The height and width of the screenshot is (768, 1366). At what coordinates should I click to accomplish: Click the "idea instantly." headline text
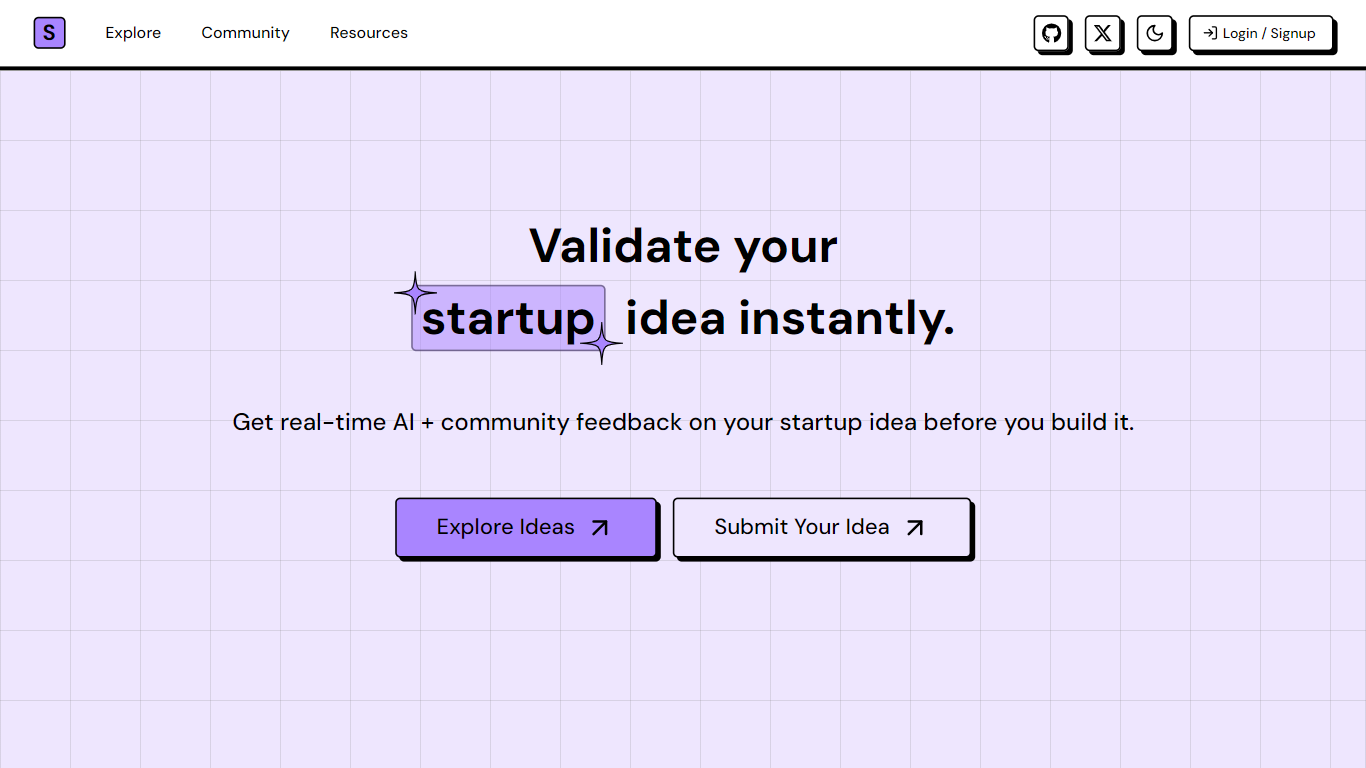(x=790, y=318)
